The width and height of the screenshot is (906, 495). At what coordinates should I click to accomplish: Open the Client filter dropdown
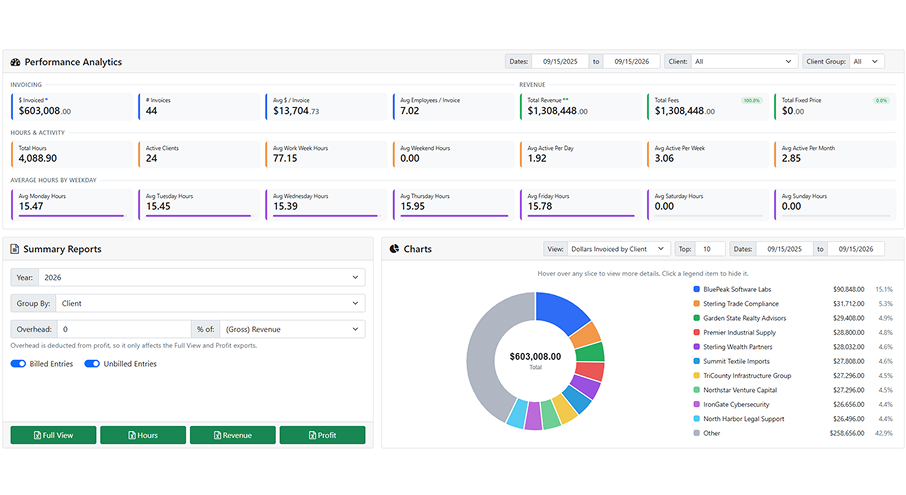pos(744,61)
